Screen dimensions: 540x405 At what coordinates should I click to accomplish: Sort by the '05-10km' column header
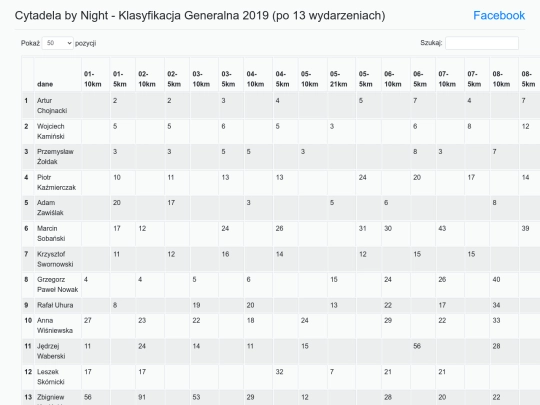tap(312, 74)
